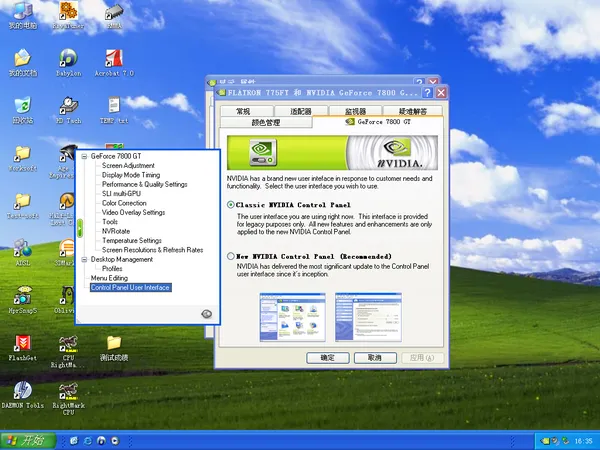Select NVRotate in the tree
Viewport: 600px width, 450px height.
[116, 231]
